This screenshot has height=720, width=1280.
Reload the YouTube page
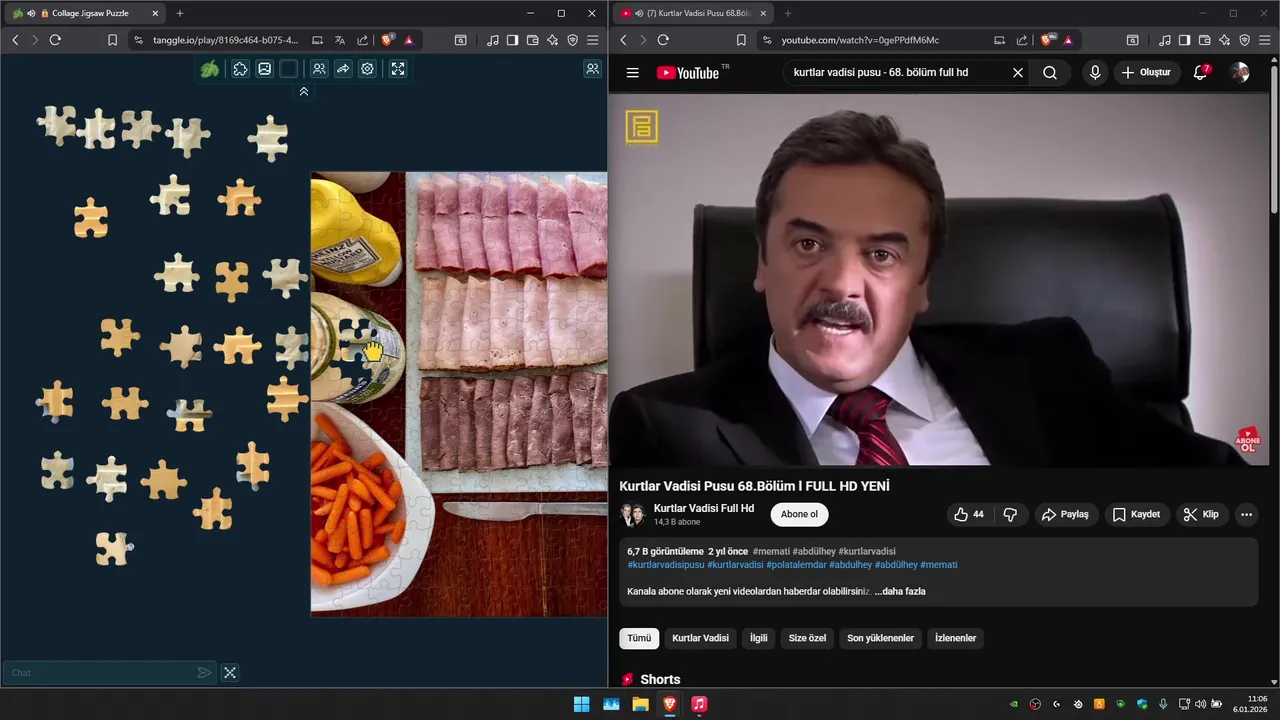pyautogui.click(x=663, y=40)
